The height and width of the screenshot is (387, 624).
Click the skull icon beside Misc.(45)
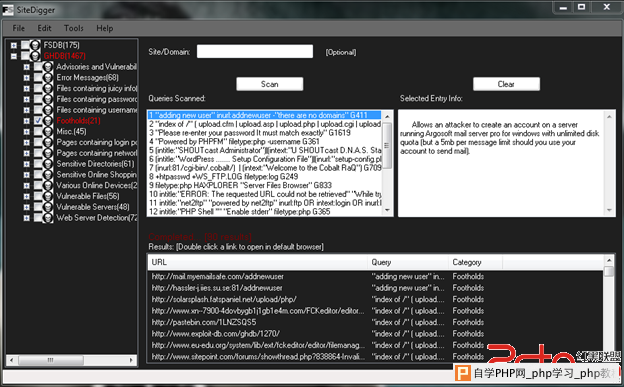coord(48,131)
